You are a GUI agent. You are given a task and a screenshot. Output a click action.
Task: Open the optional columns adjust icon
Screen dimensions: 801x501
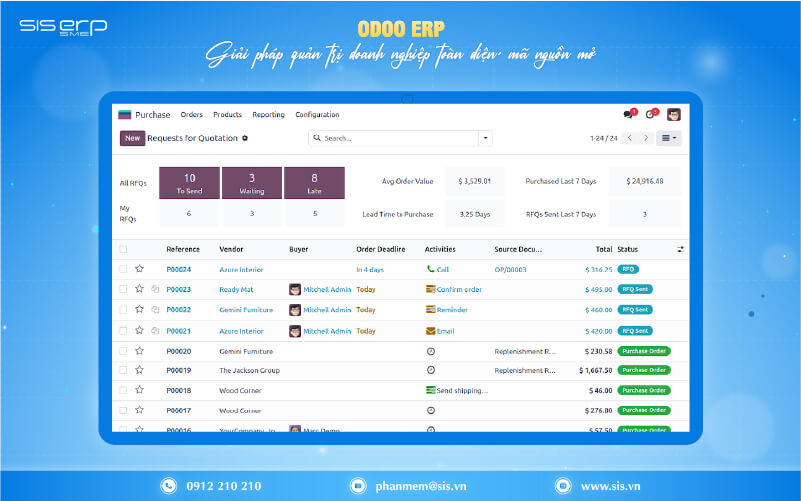click(x=680, y=249)
